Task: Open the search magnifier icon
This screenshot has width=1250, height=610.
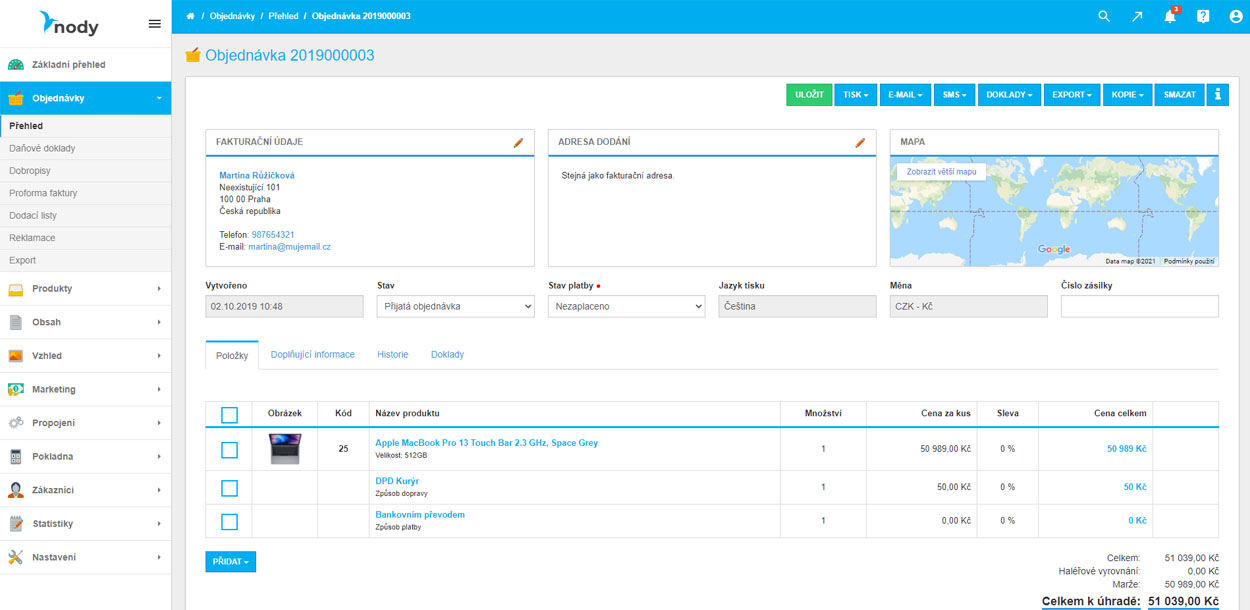Action: [x=1104, y=16]
